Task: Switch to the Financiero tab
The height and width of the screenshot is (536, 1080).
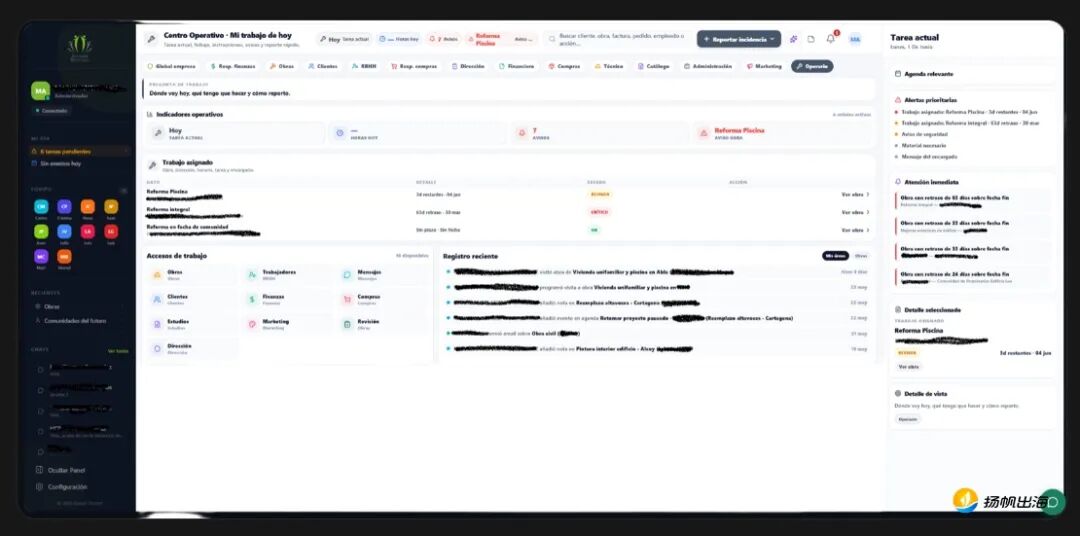Action: (x=517, y=66)
